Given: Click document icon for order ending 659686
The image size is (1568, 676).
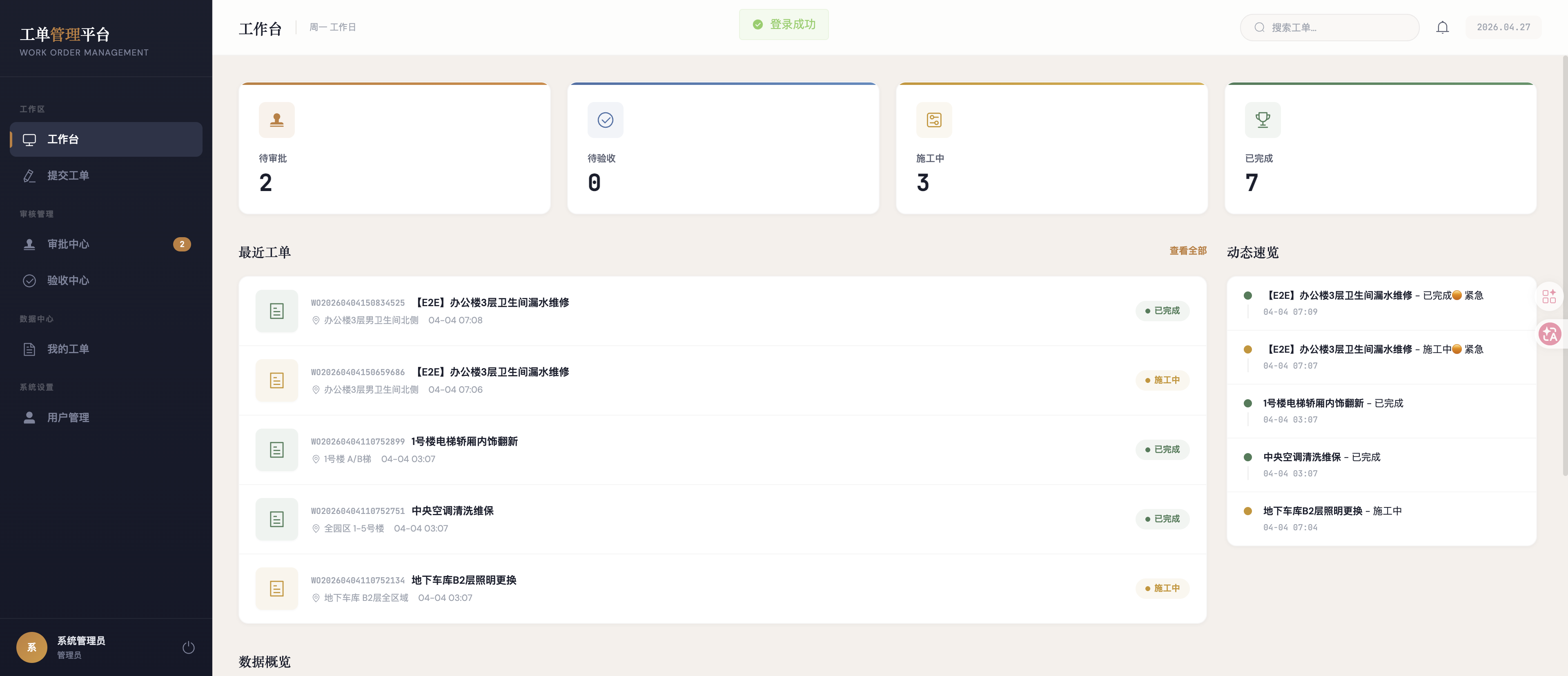Looking at the screenshot, I should (277, 380).
